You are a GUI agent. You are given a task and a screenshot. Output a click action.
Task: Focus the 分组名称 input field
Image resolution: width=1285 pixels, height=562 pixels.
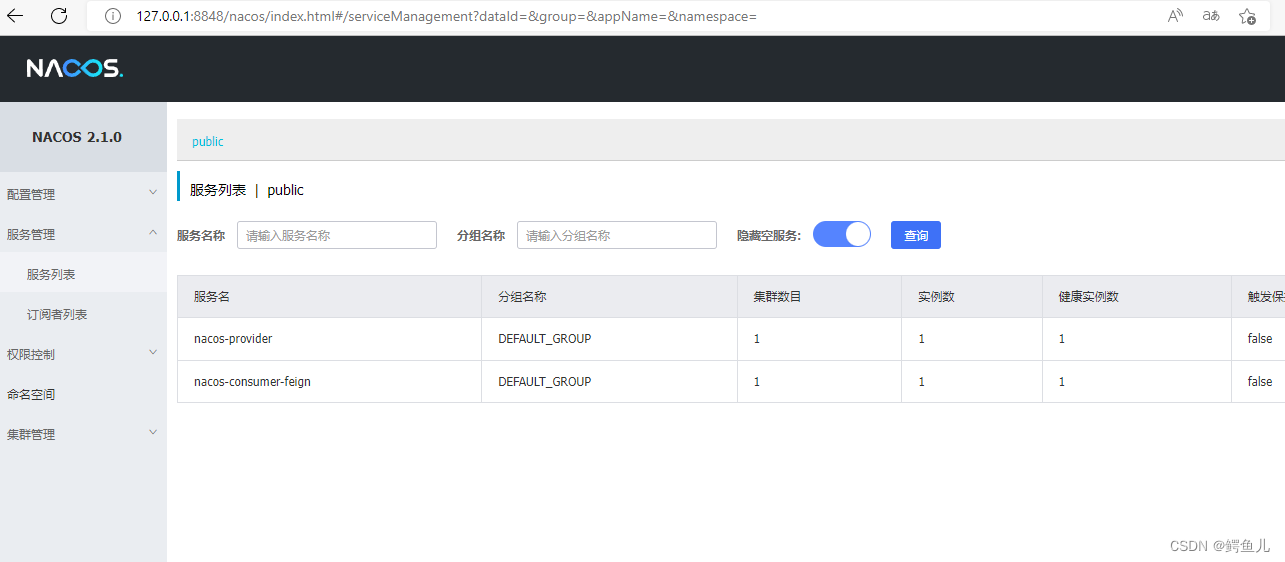click(617, 235)
